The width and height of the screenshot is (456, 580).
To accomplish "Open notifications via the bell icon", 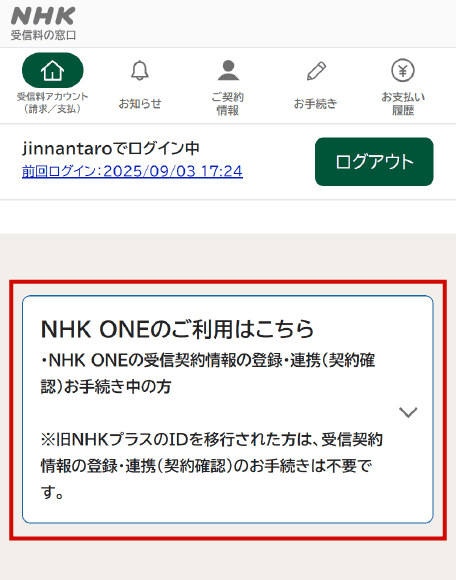I will [140, 70].
